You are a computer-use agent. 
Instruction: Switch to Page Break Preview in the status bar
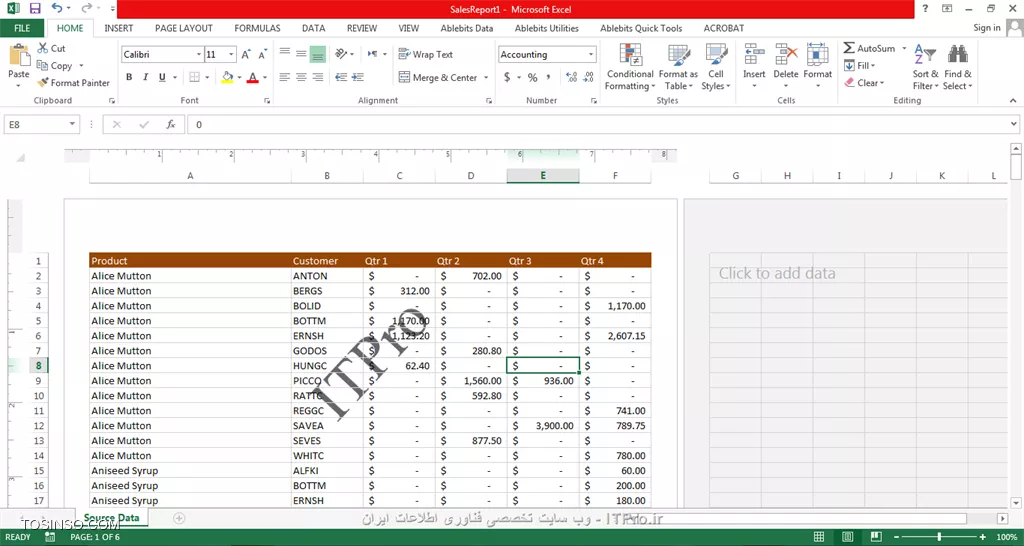875,537
